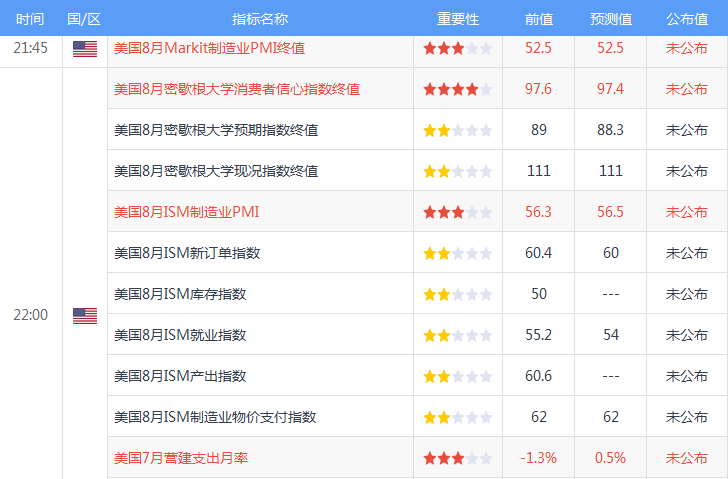Image resolution: width=728 pixels, height=479 pixels.
Task: Click previous value 52.5 for Markit PMI
Action: tap(539, 48)
